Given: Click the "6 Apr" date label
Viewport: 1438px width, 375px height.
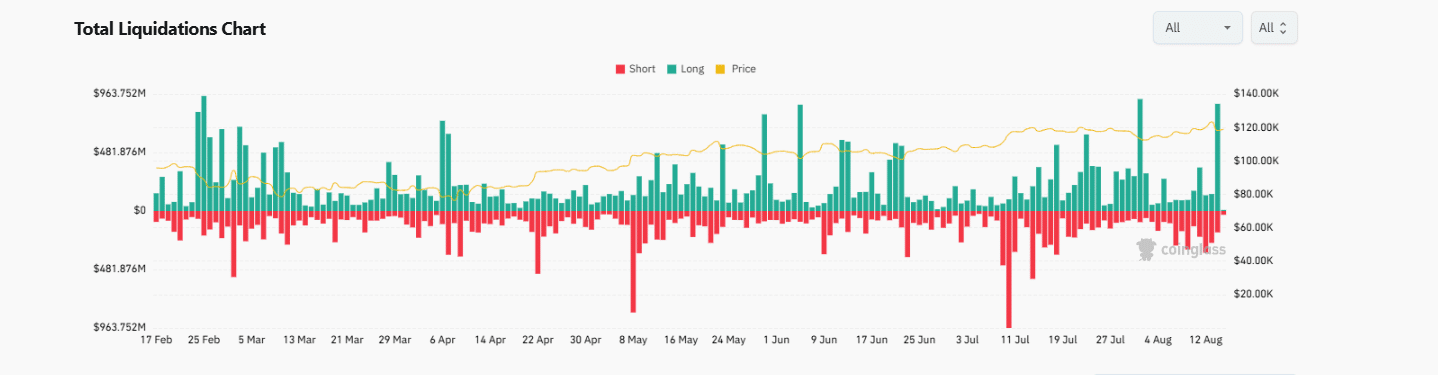Looking at the screenshot, I should [443, 340].
